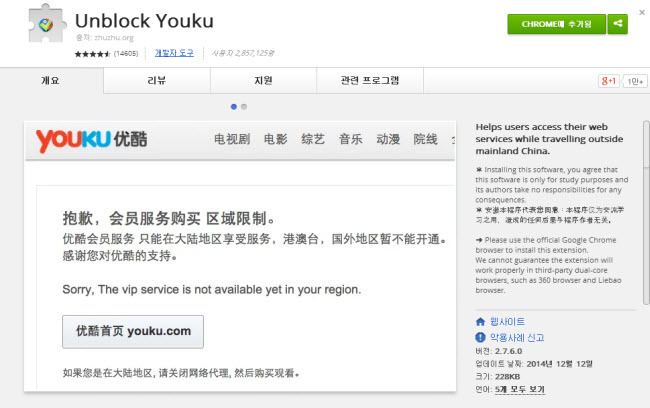Click the 악용사례 신고 report abuse link
Image resolution: width=650 pixels, height=408 pixels.
[517, 337]
